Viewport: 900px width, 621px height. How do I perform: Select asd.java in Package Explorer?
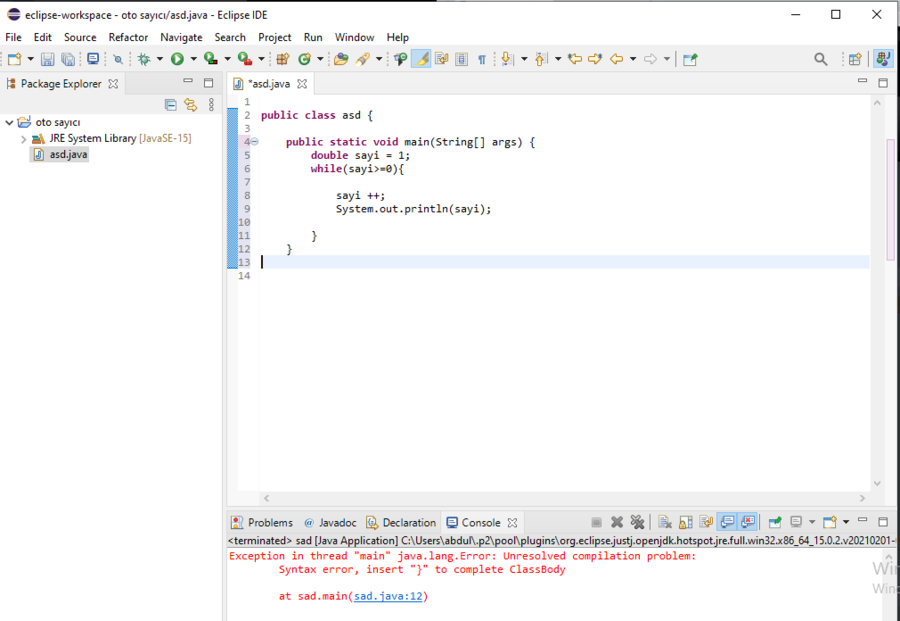(x=68, y=155)
